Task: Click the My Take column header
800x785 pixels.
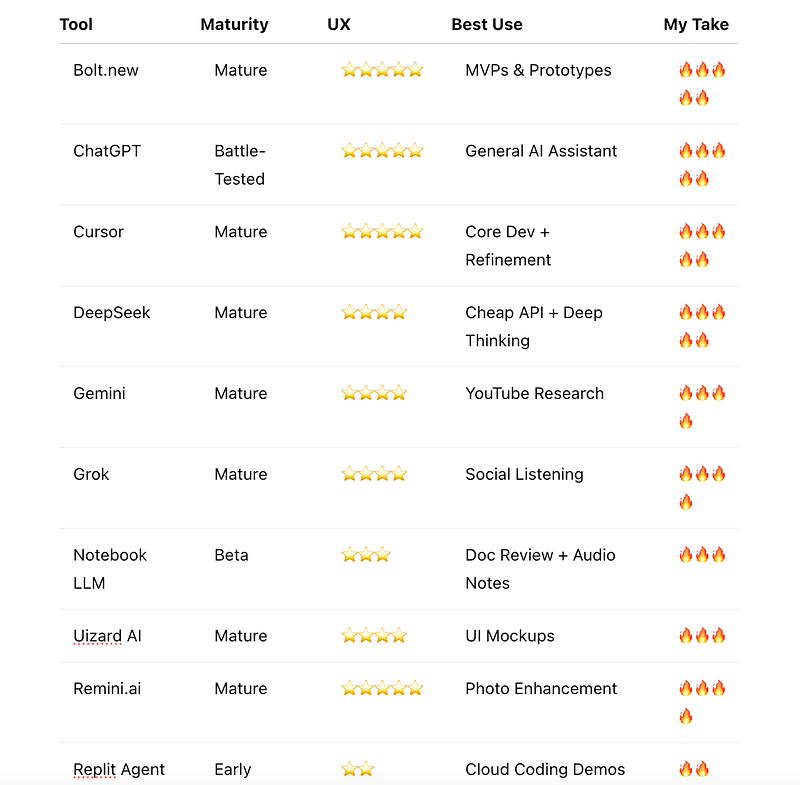Action: click(x=696, y=24)
